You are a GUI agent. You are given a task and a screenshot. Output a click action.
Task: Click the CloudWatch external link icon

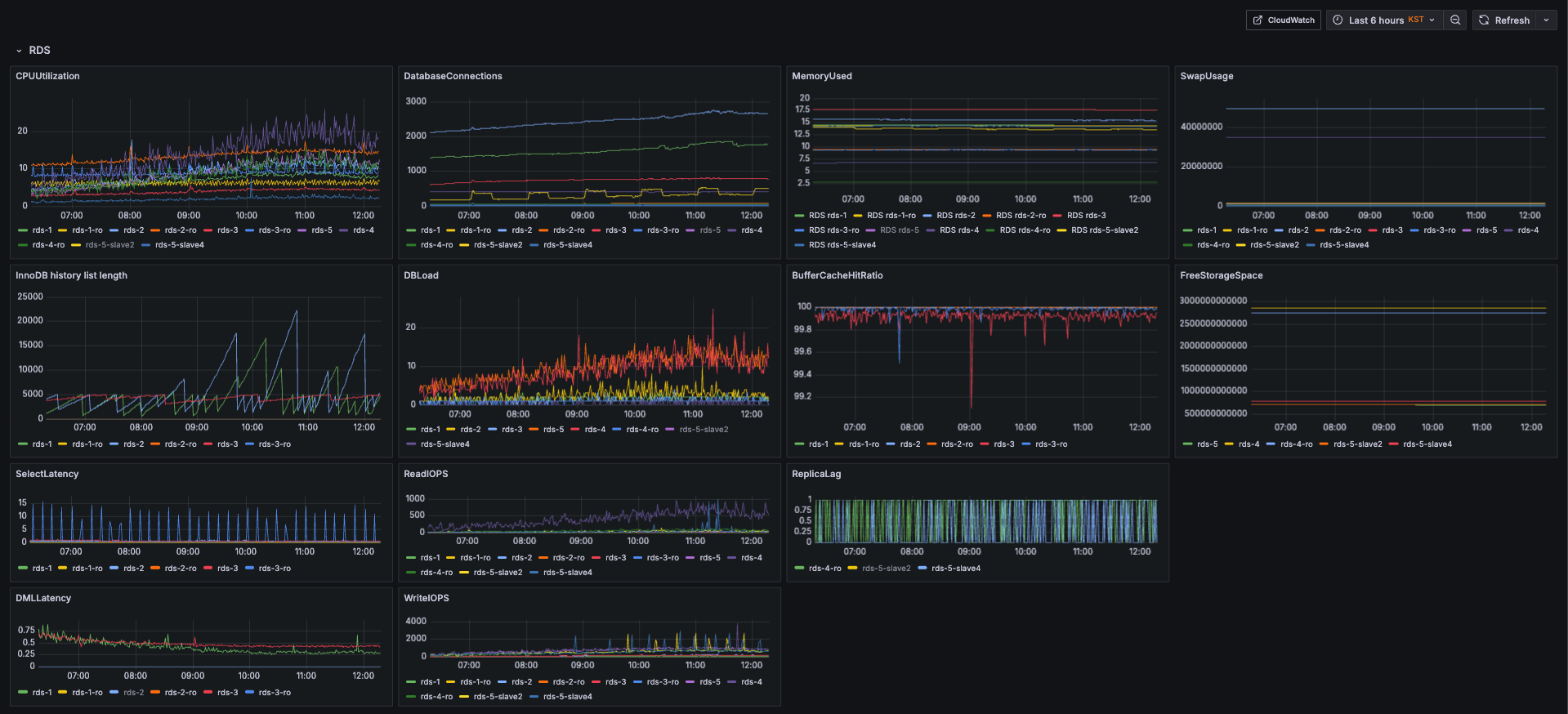(1258, 20)
